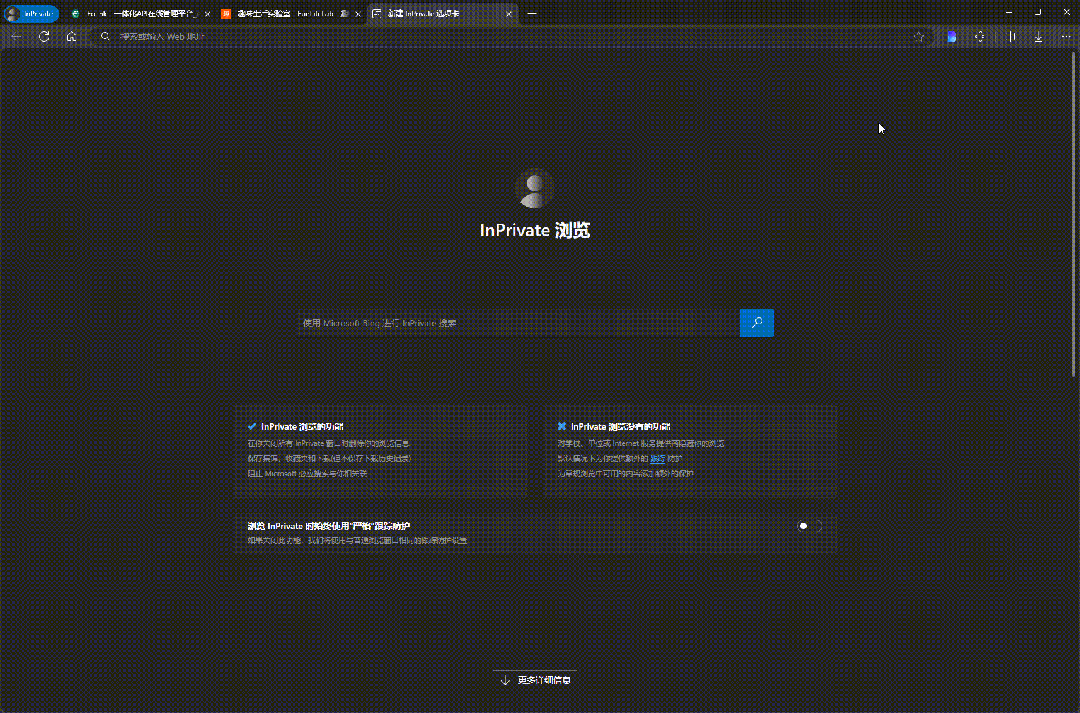
Task: Toggle the Strict tracking prevention switch
Action: (810, 526)
